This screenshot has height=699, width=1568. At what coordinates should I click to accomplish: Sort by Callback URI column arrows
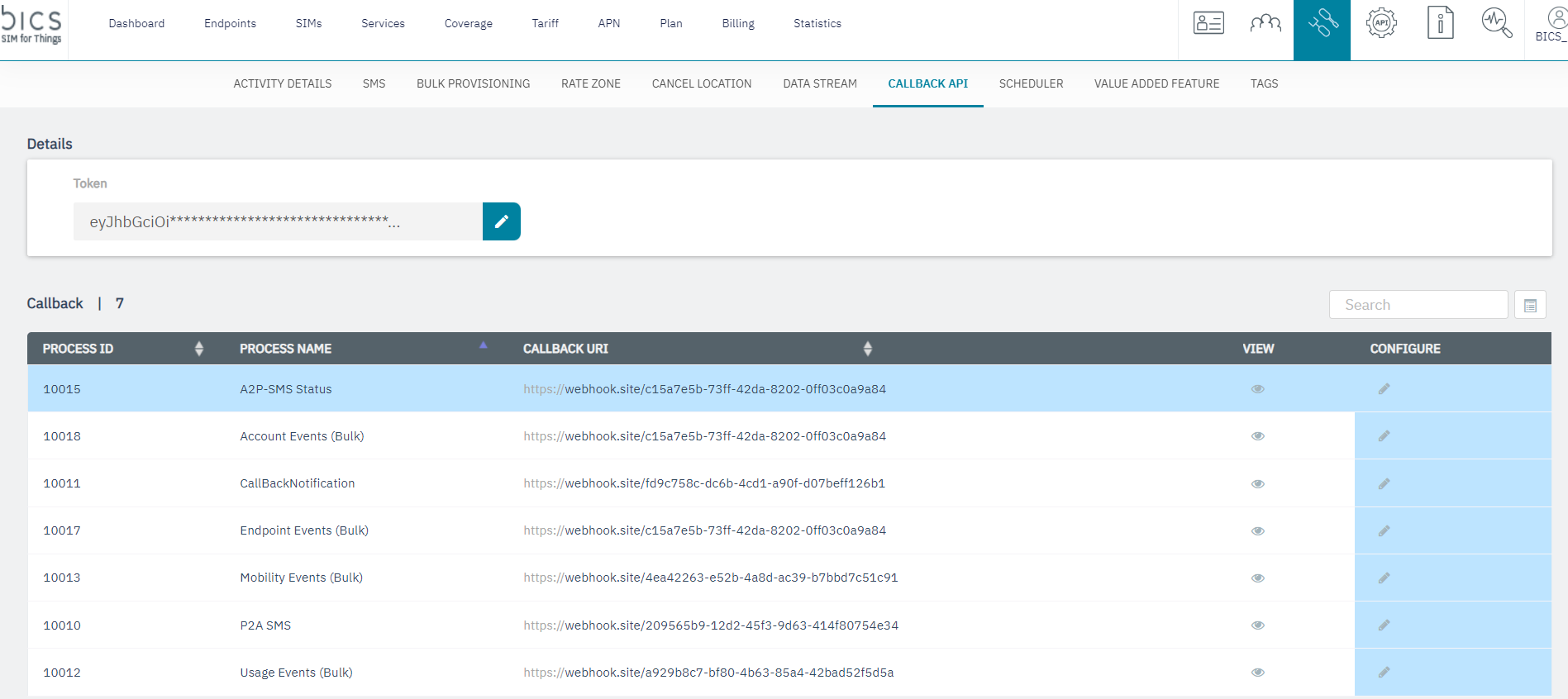[867, 349]
